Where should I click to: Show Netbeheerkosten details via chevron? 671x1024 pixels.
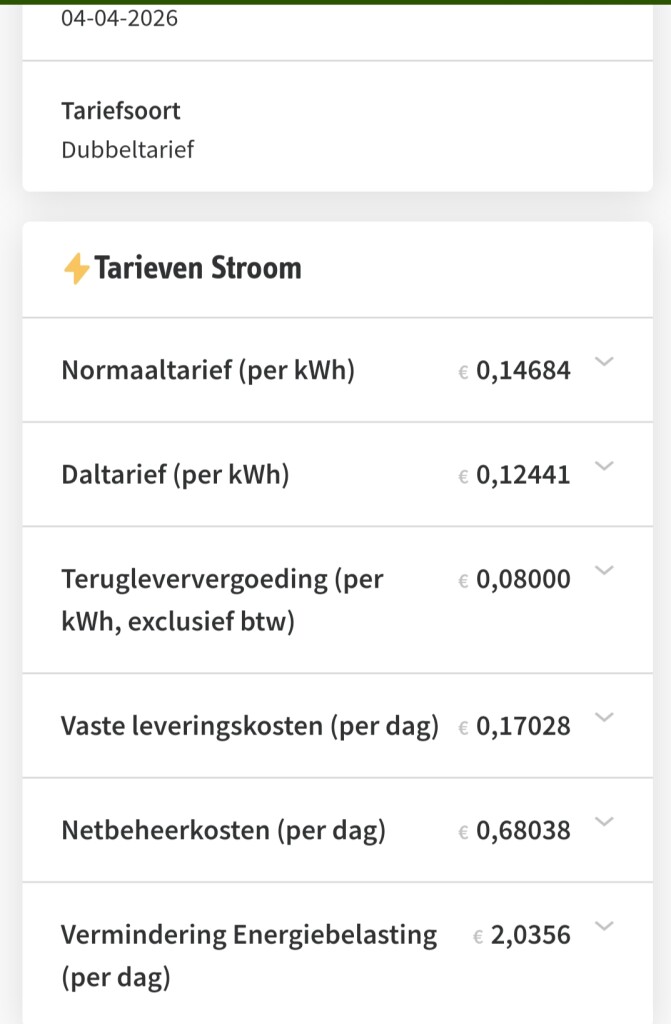pyautogui.click(x=603, y=822)
